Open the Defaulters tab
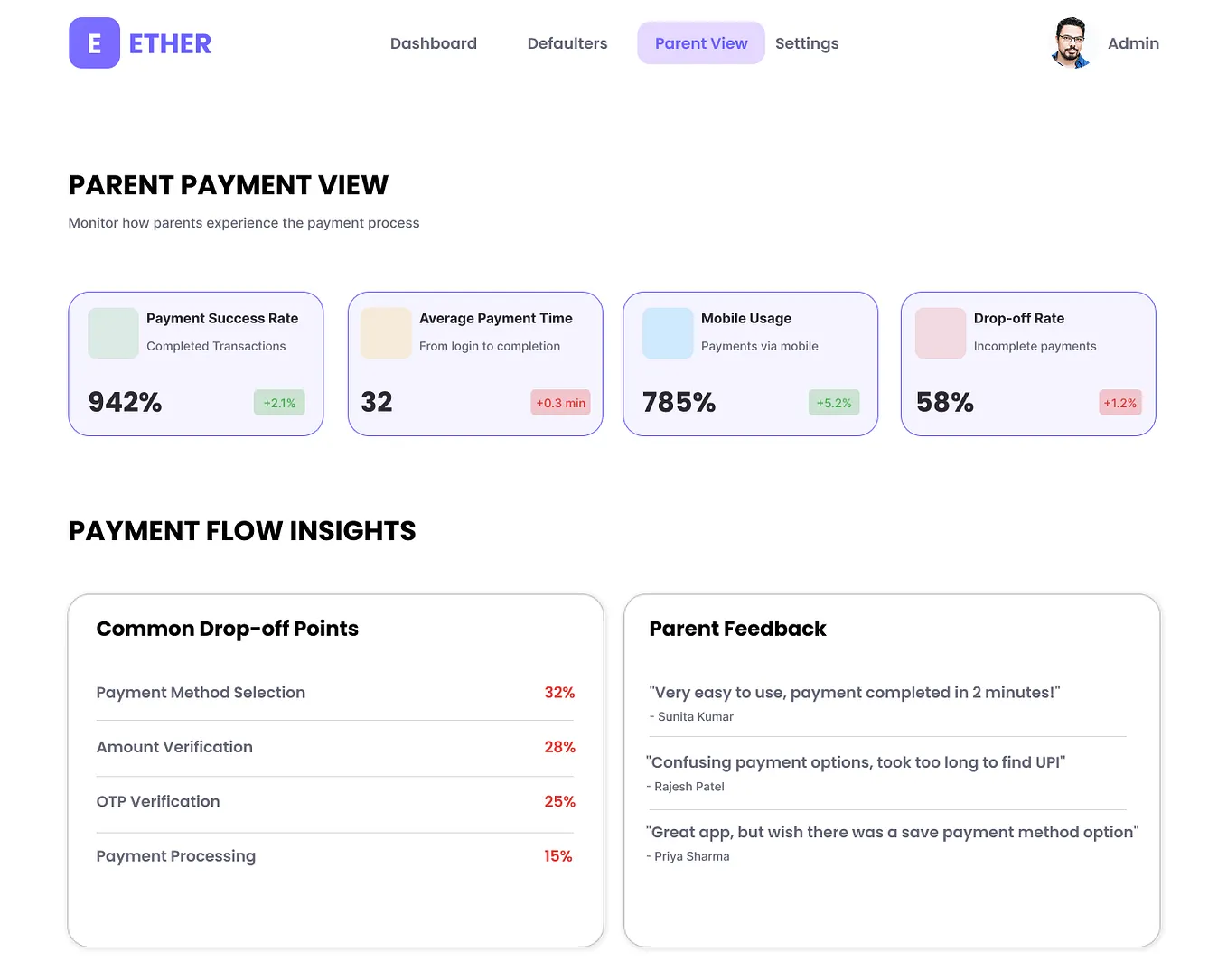 click(x=567, y=43)
